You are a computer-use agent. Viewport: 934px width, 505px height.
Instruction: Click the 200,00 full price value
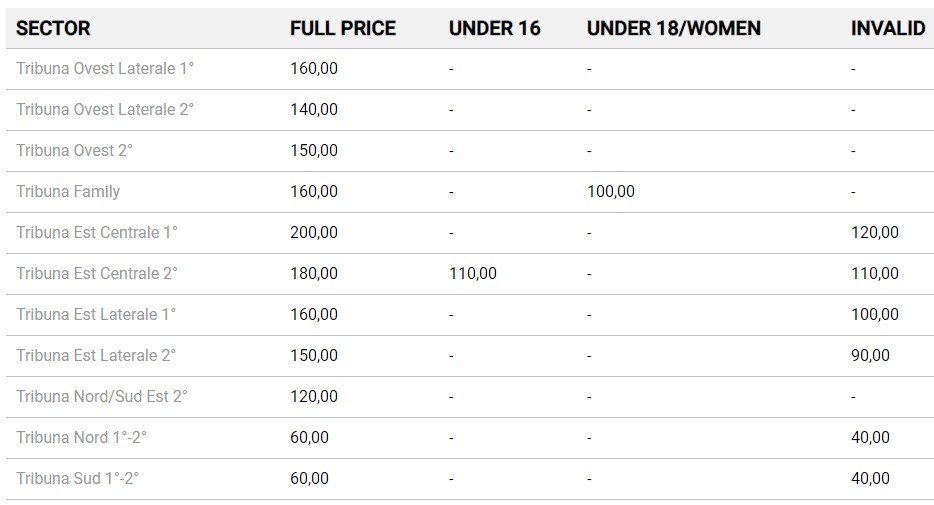pyautogui.click(x=314, y=233)
